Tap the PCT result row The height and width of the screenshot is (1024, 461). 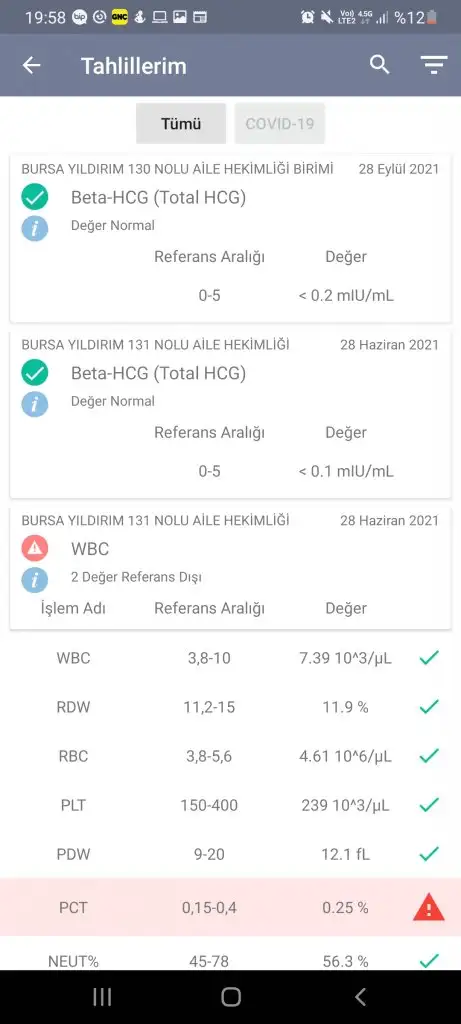(x=230, y=908)
